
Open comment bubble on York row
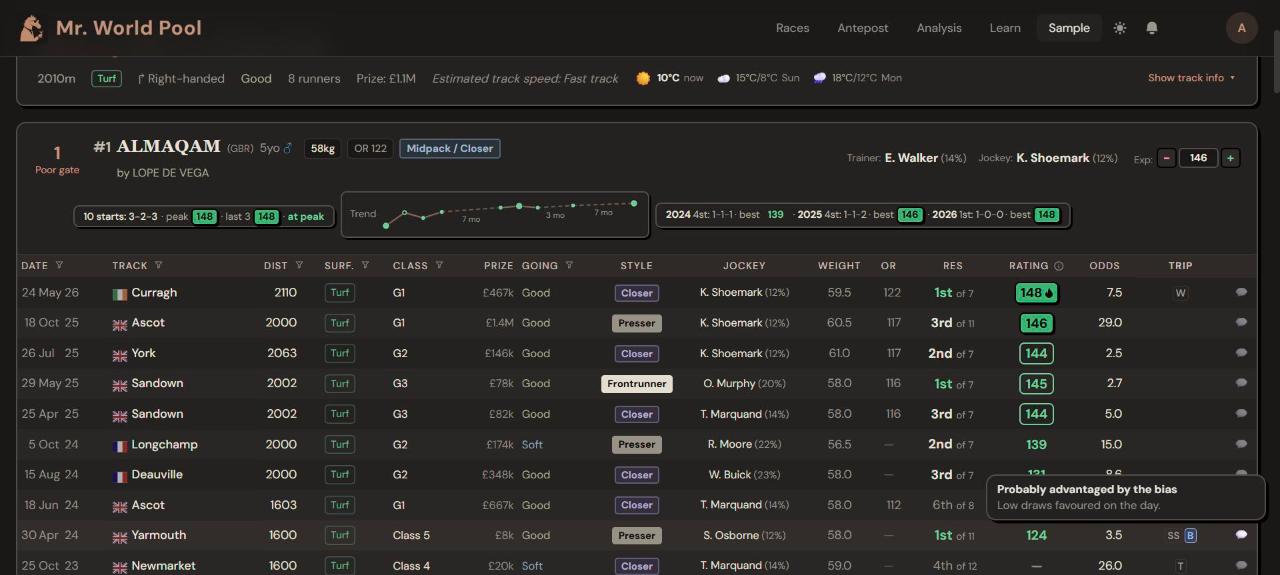tap(1241, 353)
